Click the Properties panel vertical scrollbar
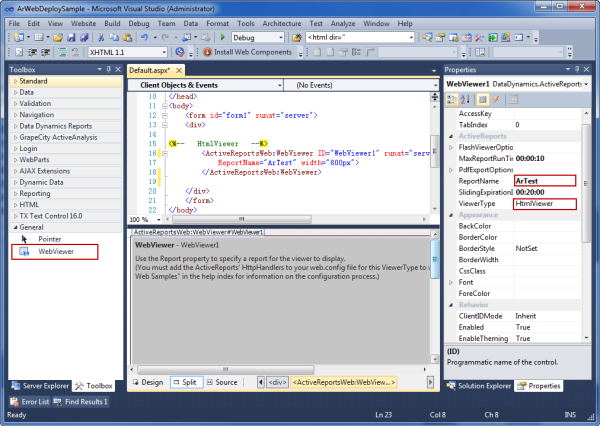Screen dimensions: 600x426 click(586, 184)
